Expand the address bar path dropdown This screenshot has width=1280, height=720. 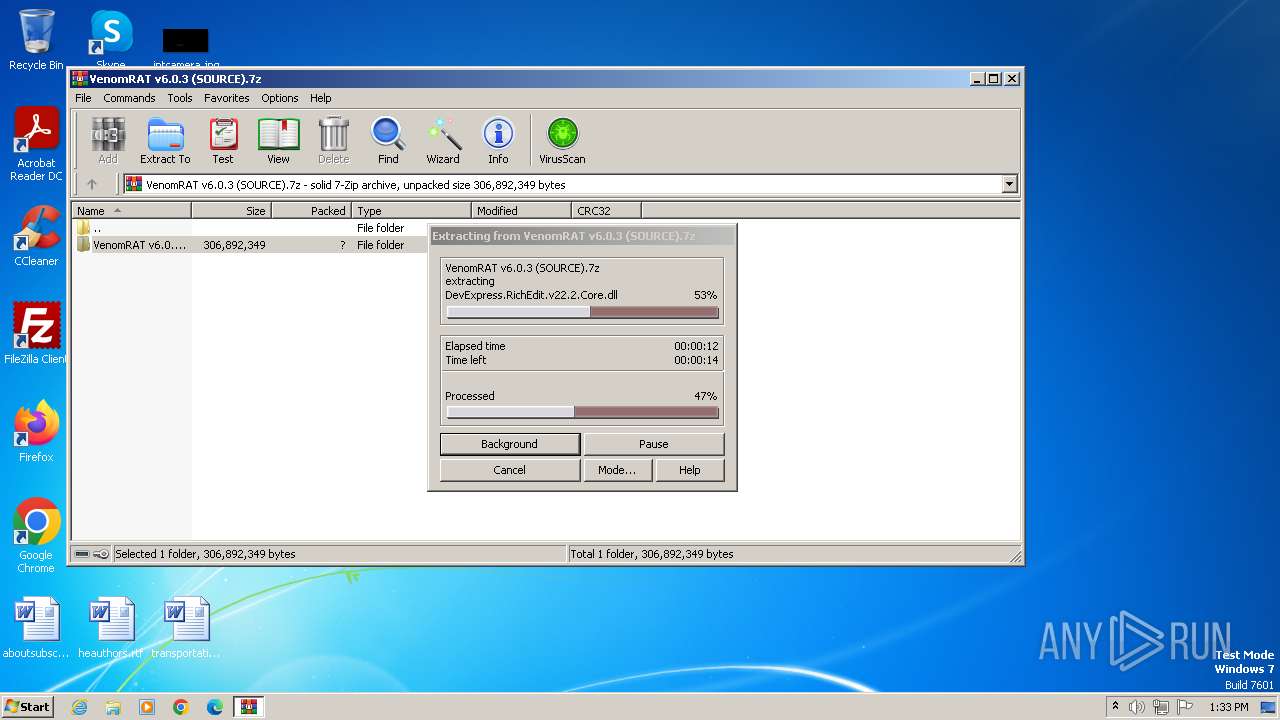1009,184
